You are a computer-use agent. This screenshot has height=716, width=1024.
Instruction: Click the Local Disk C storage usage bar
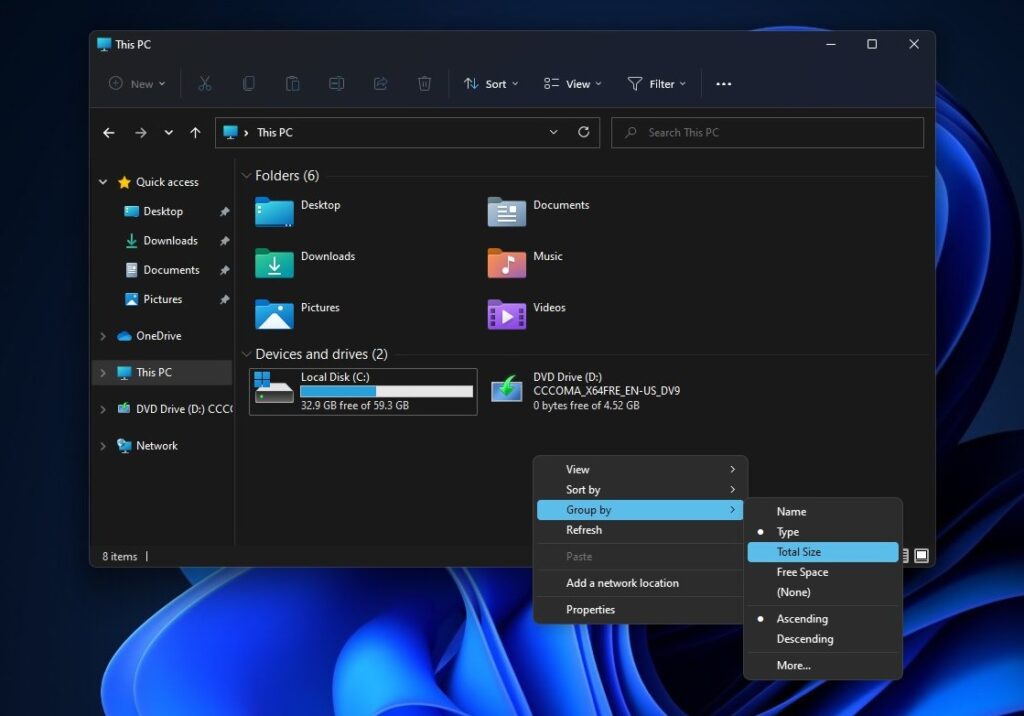click(386, 389)
